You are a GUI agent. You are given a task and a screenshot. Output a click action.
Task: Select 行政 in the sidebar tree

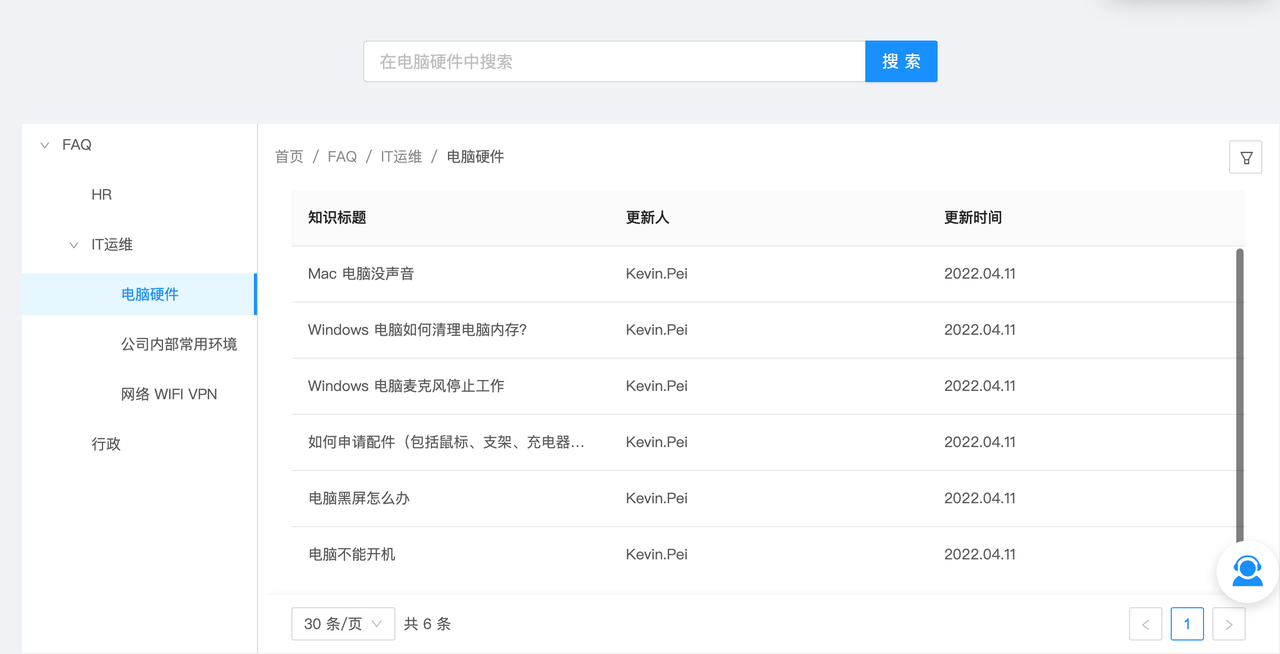pos(106,444)
